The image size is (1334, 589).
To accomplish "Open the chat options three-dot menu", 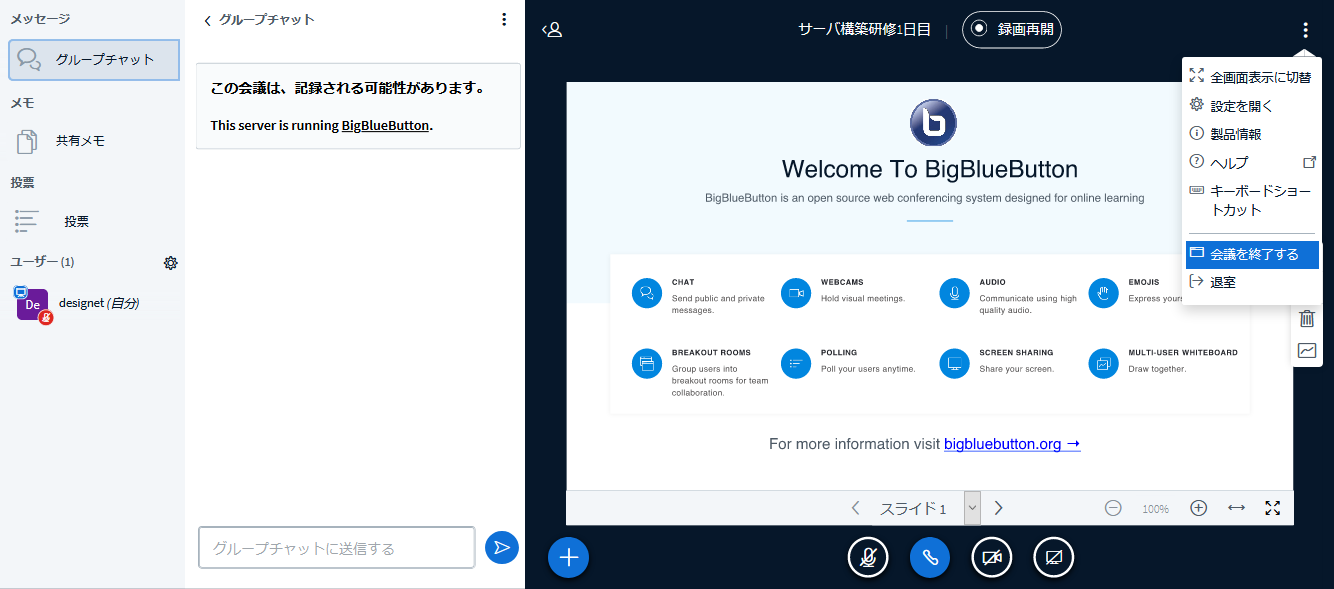I will click(503, 19).
